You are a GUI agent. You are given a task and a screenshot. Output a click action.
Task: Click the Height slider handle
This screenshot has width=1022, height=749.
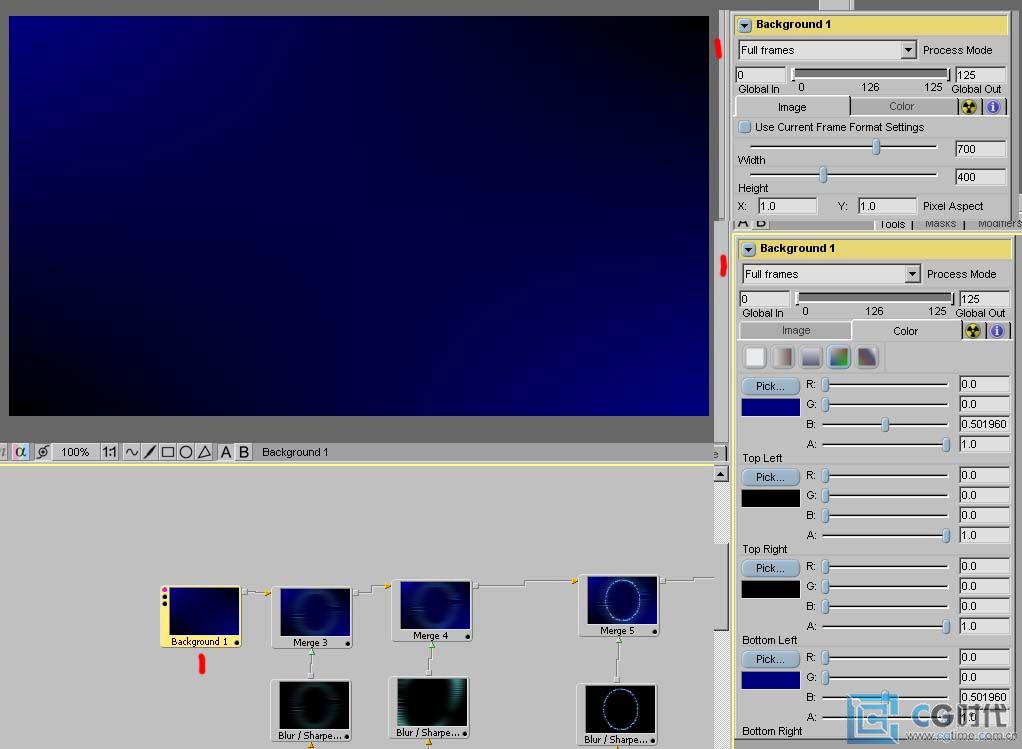point(823,175)
